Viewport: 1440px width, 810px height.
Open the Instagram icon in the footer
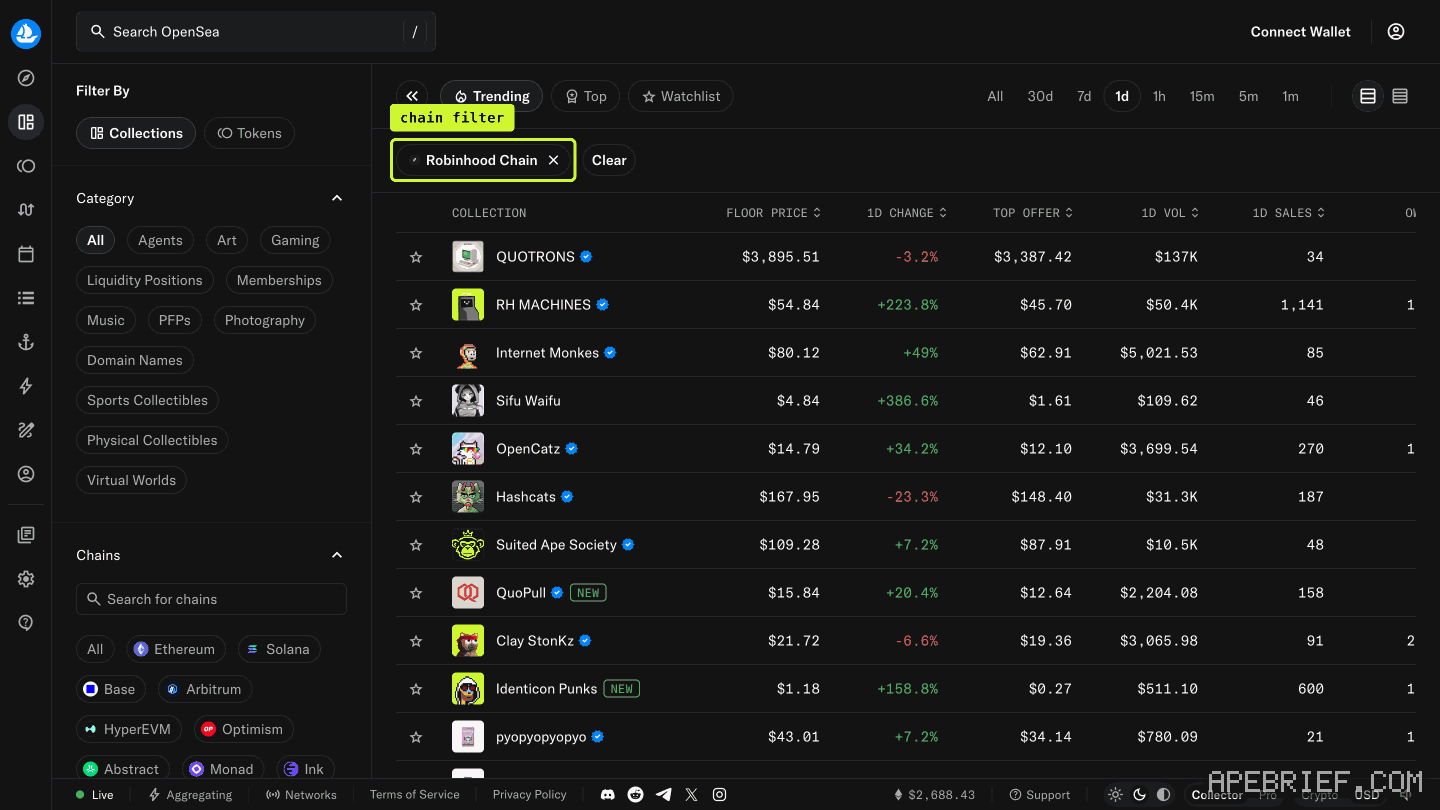719,795
